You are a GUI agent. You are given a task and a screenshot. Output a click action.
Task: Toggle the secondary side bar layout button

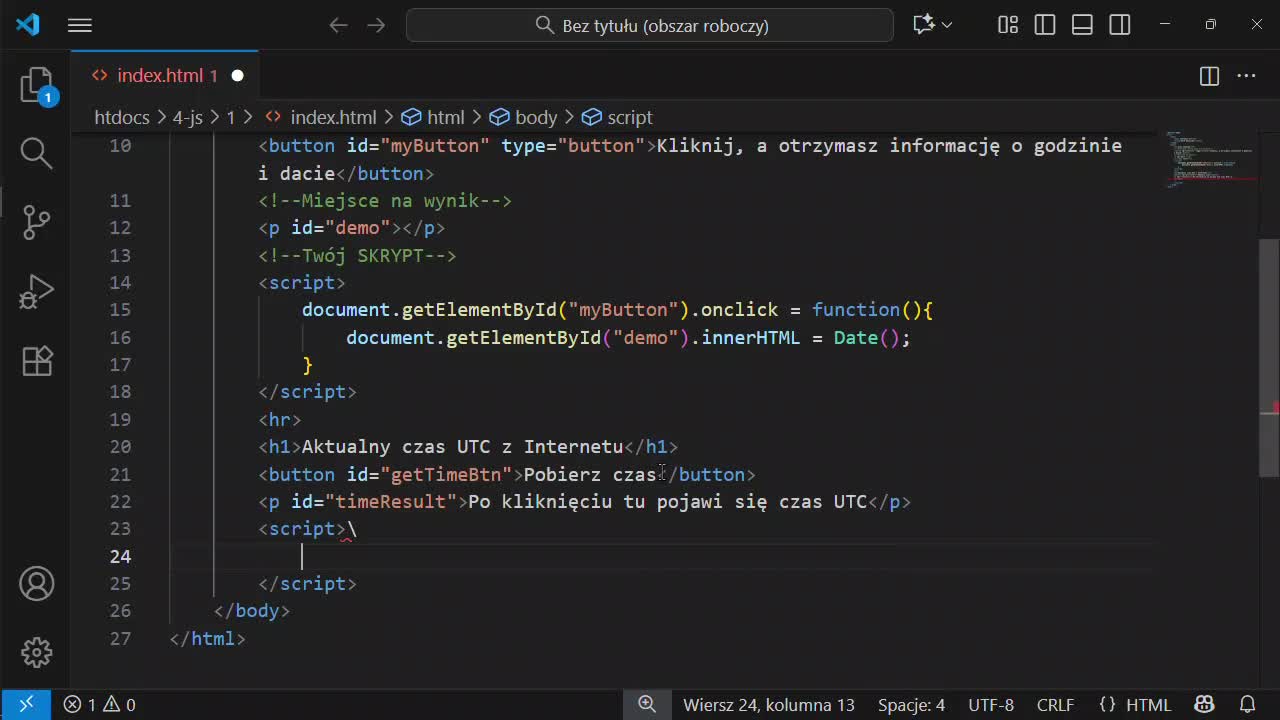pyautogui.click(x=1120, y=25)
